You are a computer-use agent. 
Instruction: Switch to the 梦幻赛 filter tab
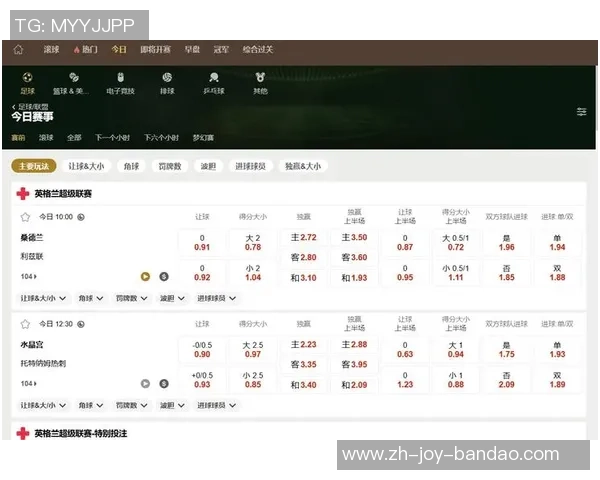coord(203,137)
